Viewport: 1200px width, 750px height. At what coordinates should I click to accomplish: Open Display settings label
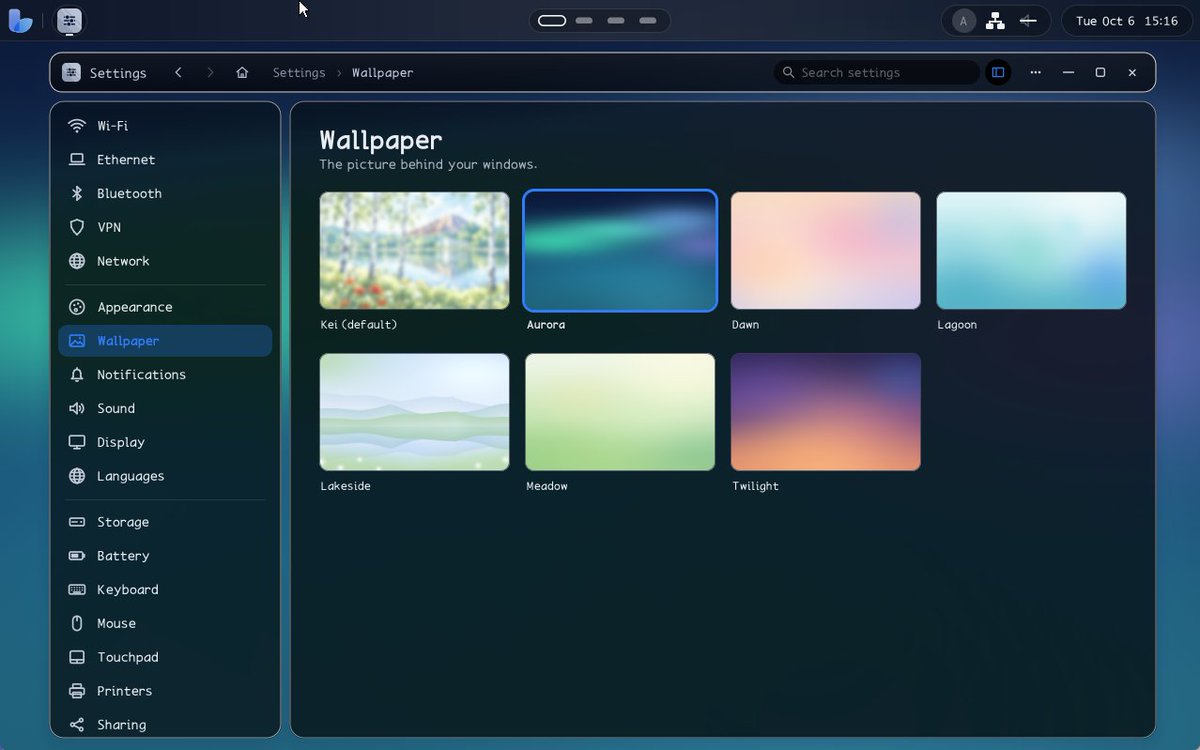pos(121,442)
